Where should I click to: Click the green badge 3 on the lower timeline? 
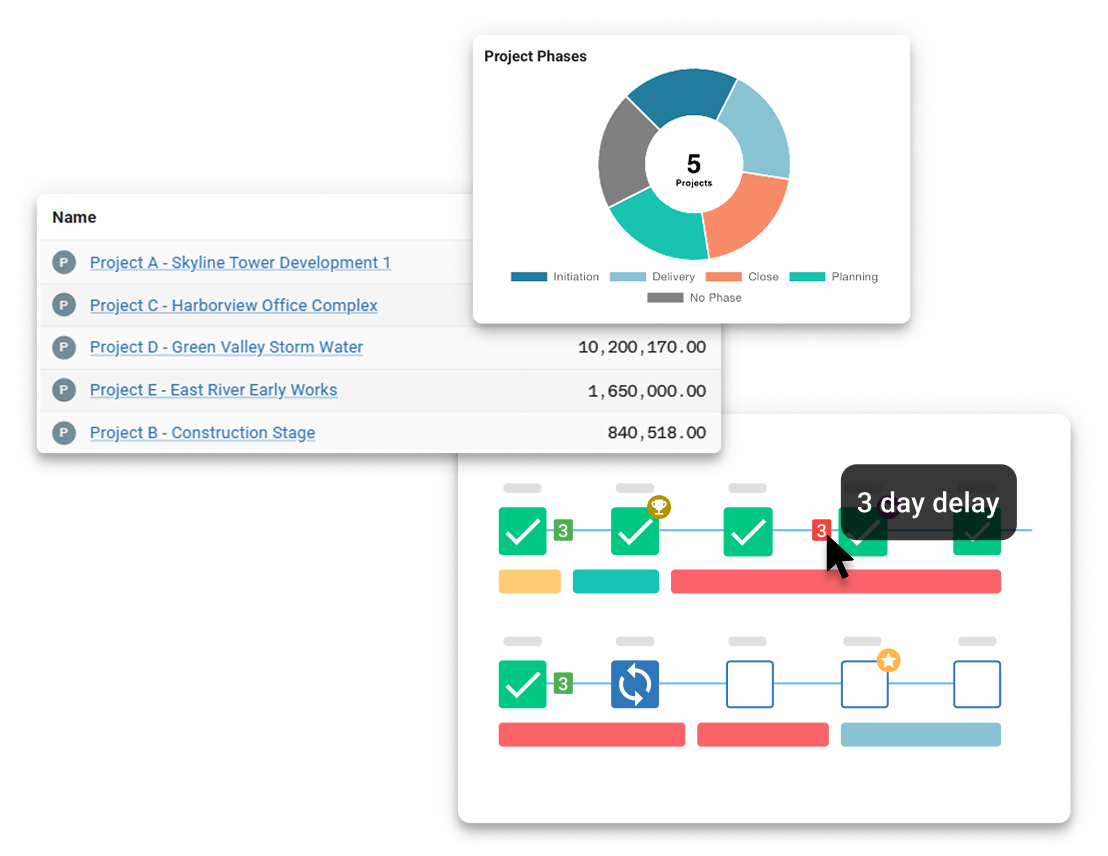point(562,684)
